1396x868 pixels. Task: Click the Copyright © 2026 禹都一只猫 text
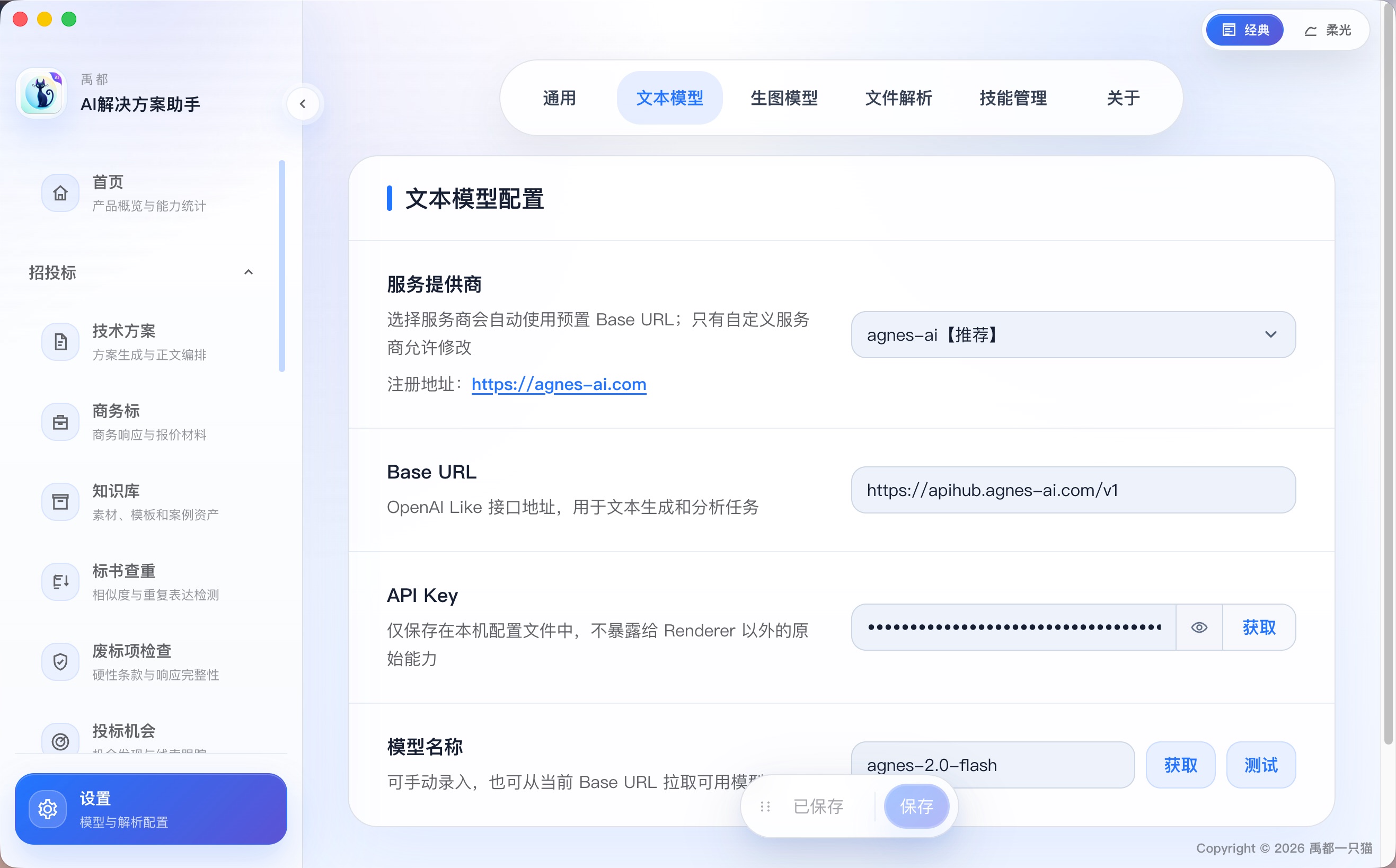click(x=1284, y=848)
